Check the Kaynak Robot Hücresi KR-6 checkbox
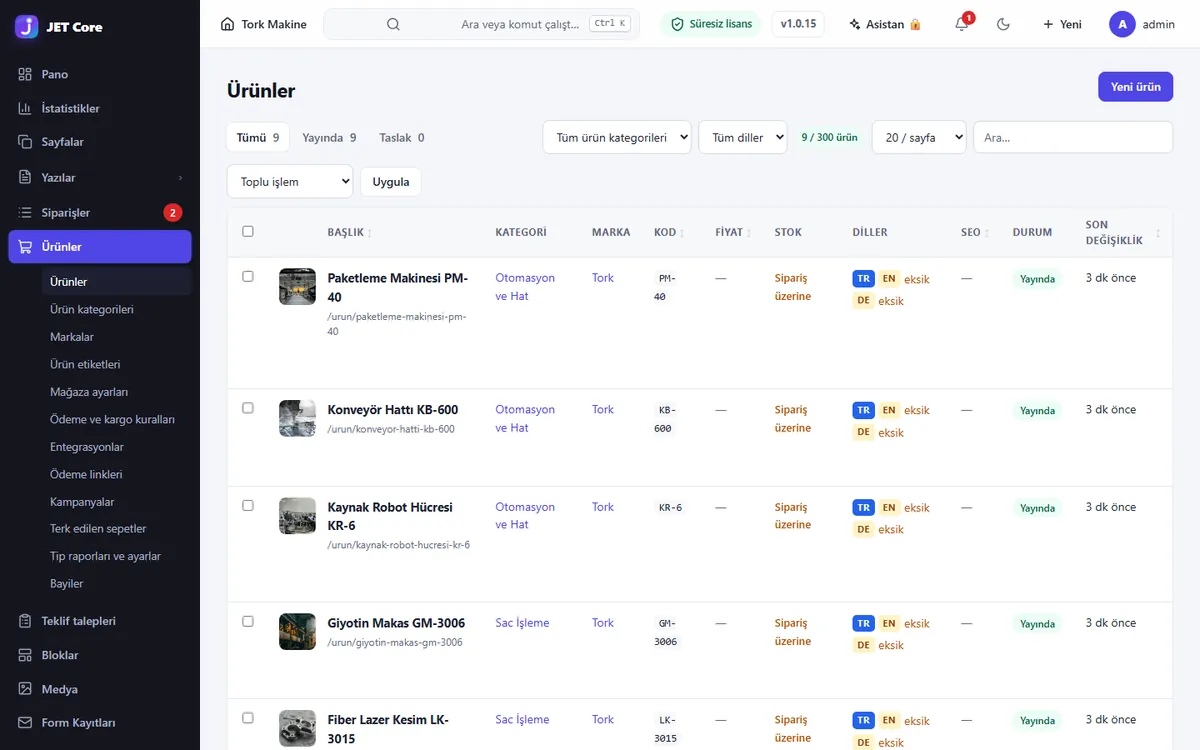The image size is (1200, 750). click(x=248, y=505)
